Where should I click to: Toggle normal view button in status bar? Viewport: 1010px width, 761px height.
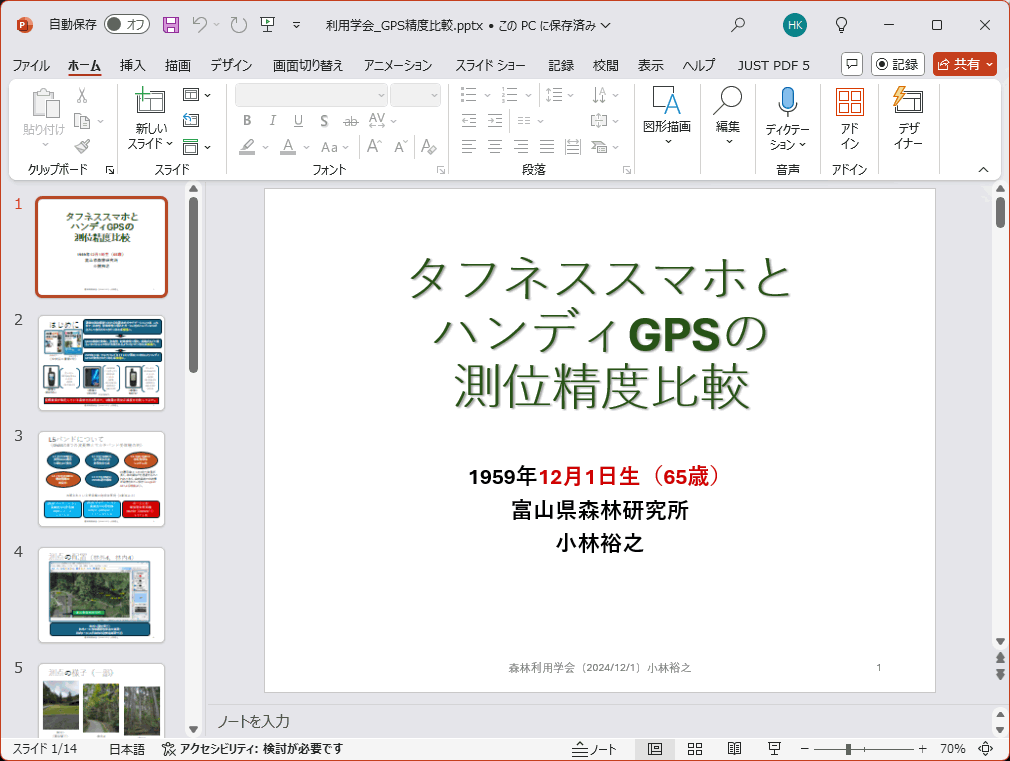(x=654, y=749)
